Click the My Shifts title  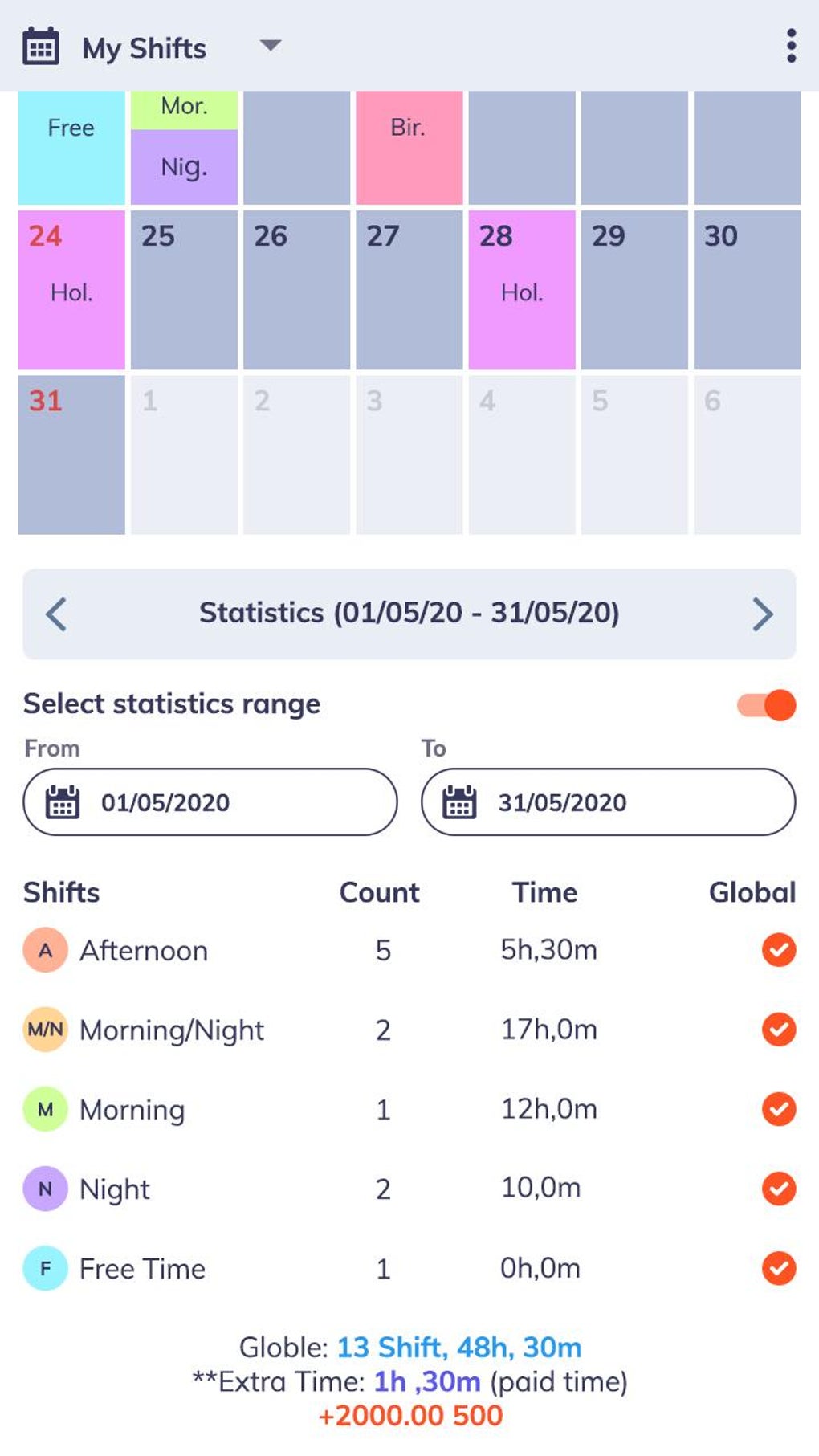click(x=145, y=48)
